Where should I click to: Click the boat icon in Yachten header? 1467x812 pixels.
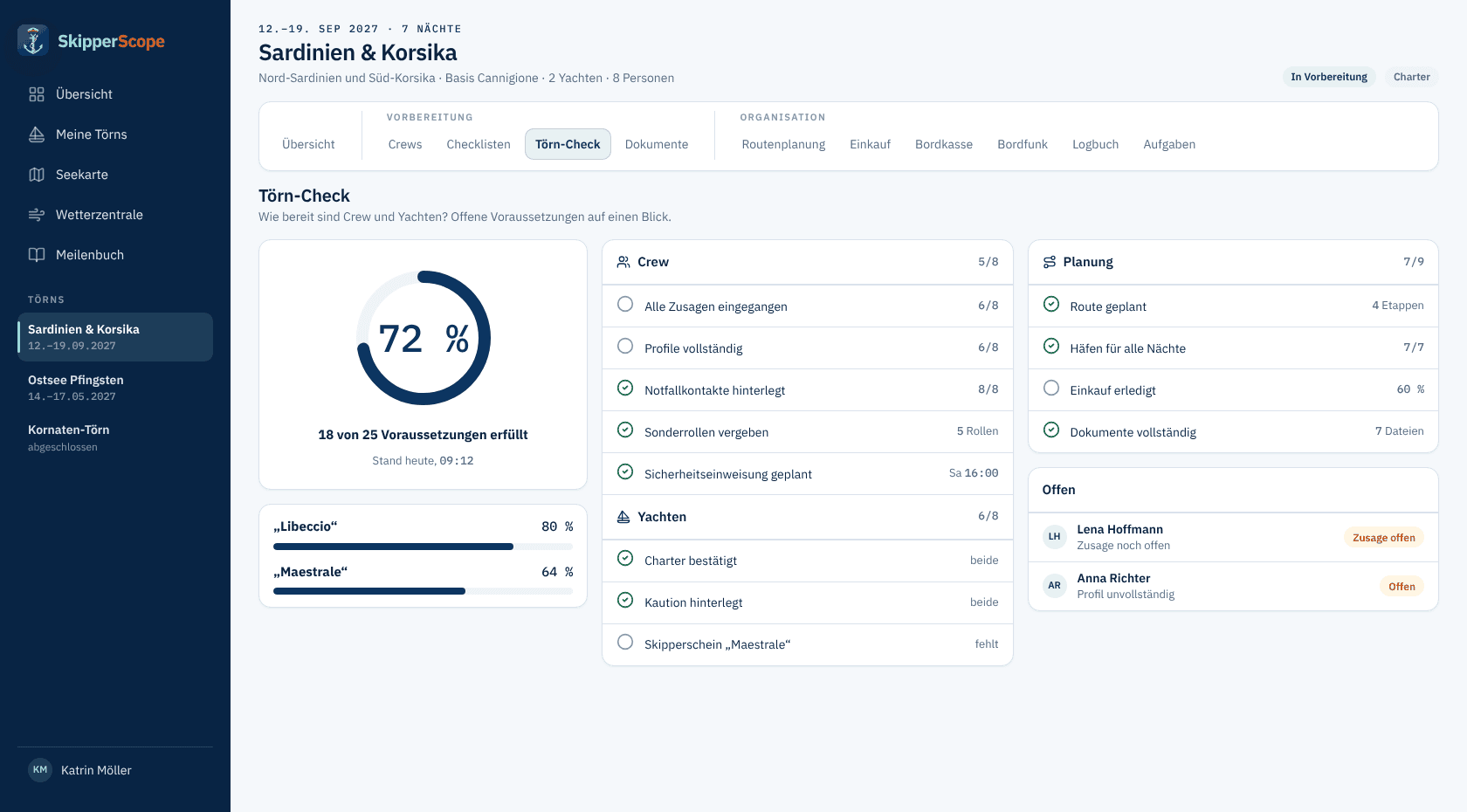pos(623,517)
